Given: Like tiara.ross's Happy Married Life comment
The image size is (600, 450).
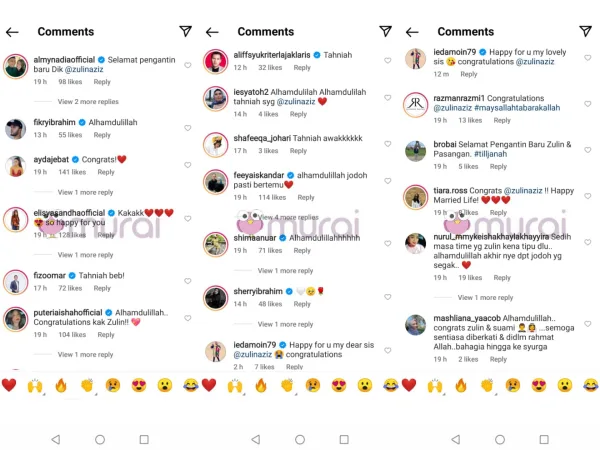Looking at the screenshot, I should [587, 195].
